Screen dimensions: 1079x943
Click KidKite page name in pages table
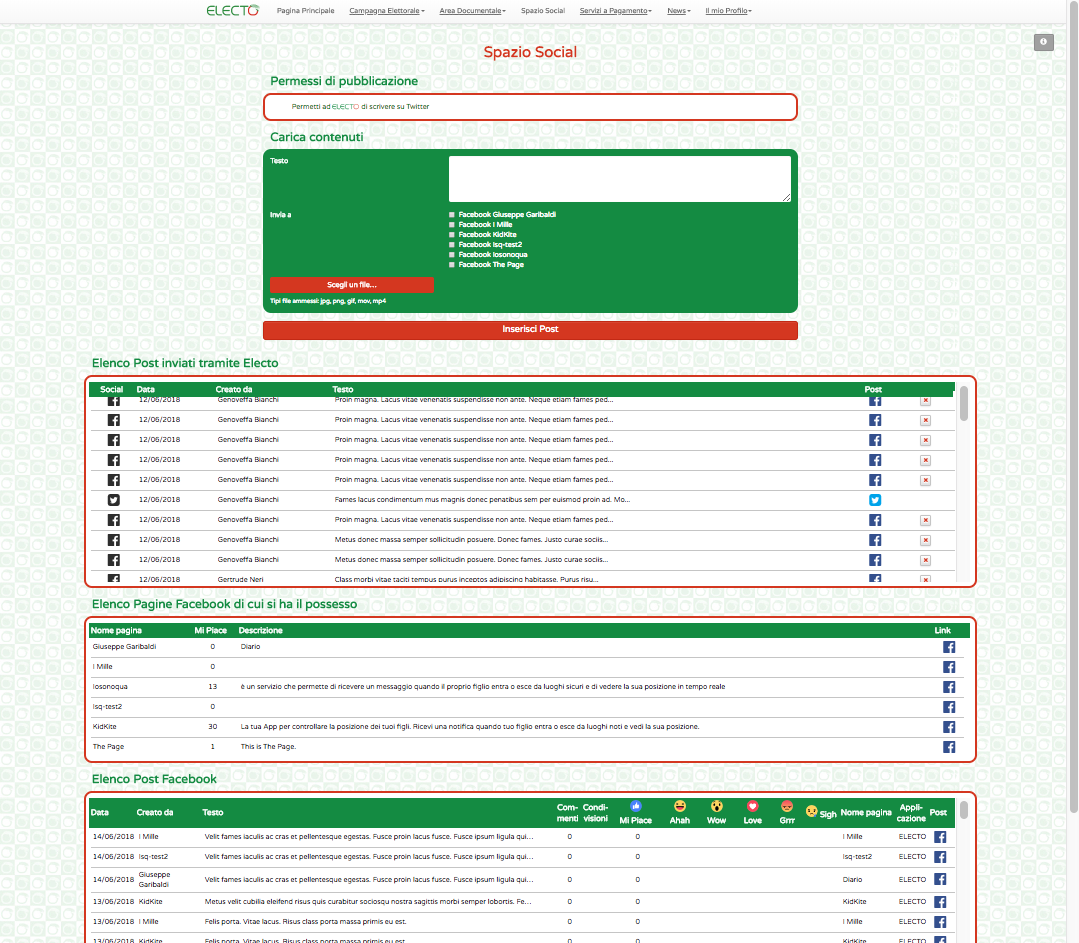(x=105, y=727)
